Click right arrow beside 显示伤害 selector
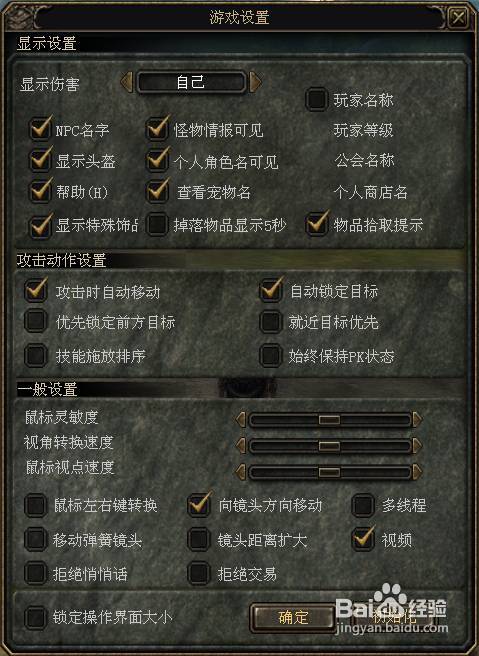 pos(255,82)
